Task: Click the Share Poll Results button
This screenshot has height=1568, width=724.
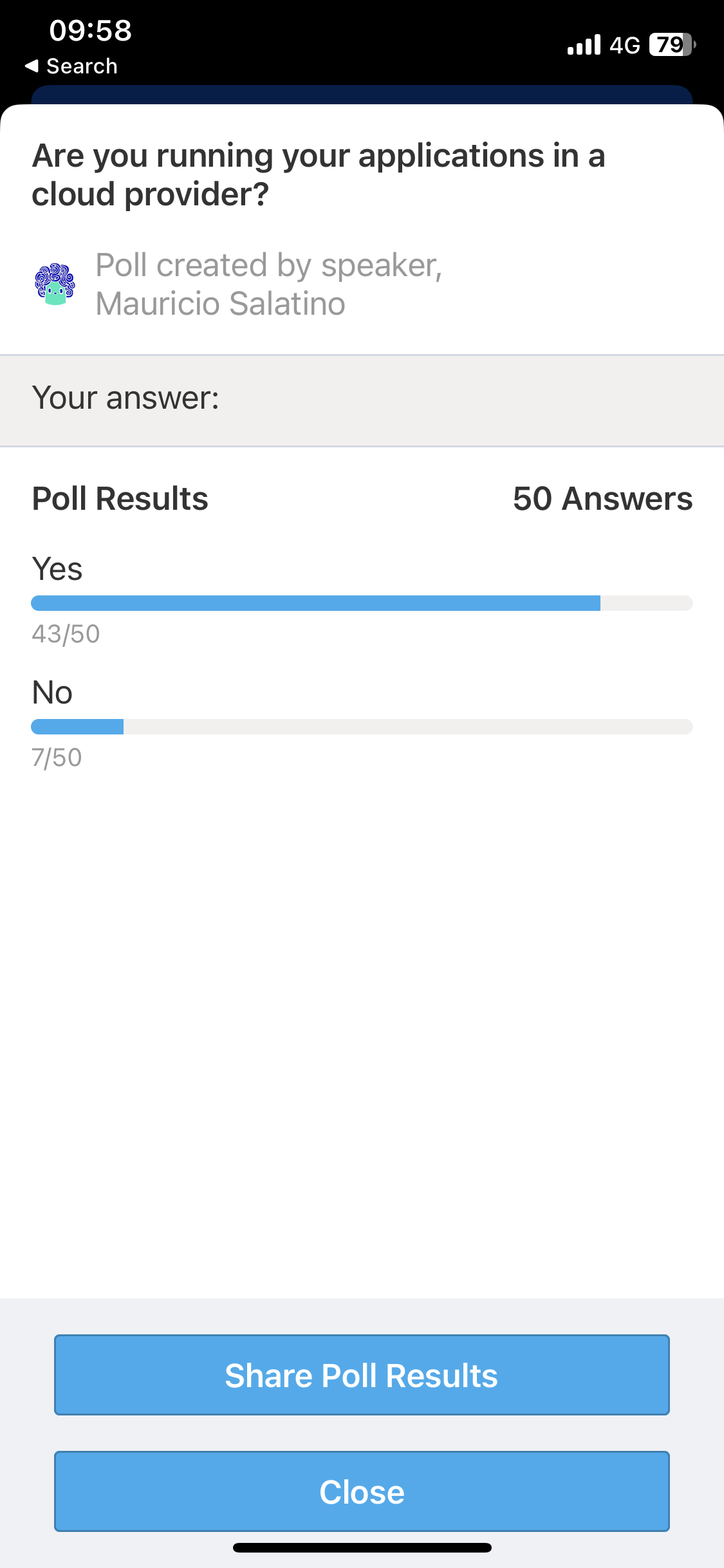Action: tap(362, 1375)
